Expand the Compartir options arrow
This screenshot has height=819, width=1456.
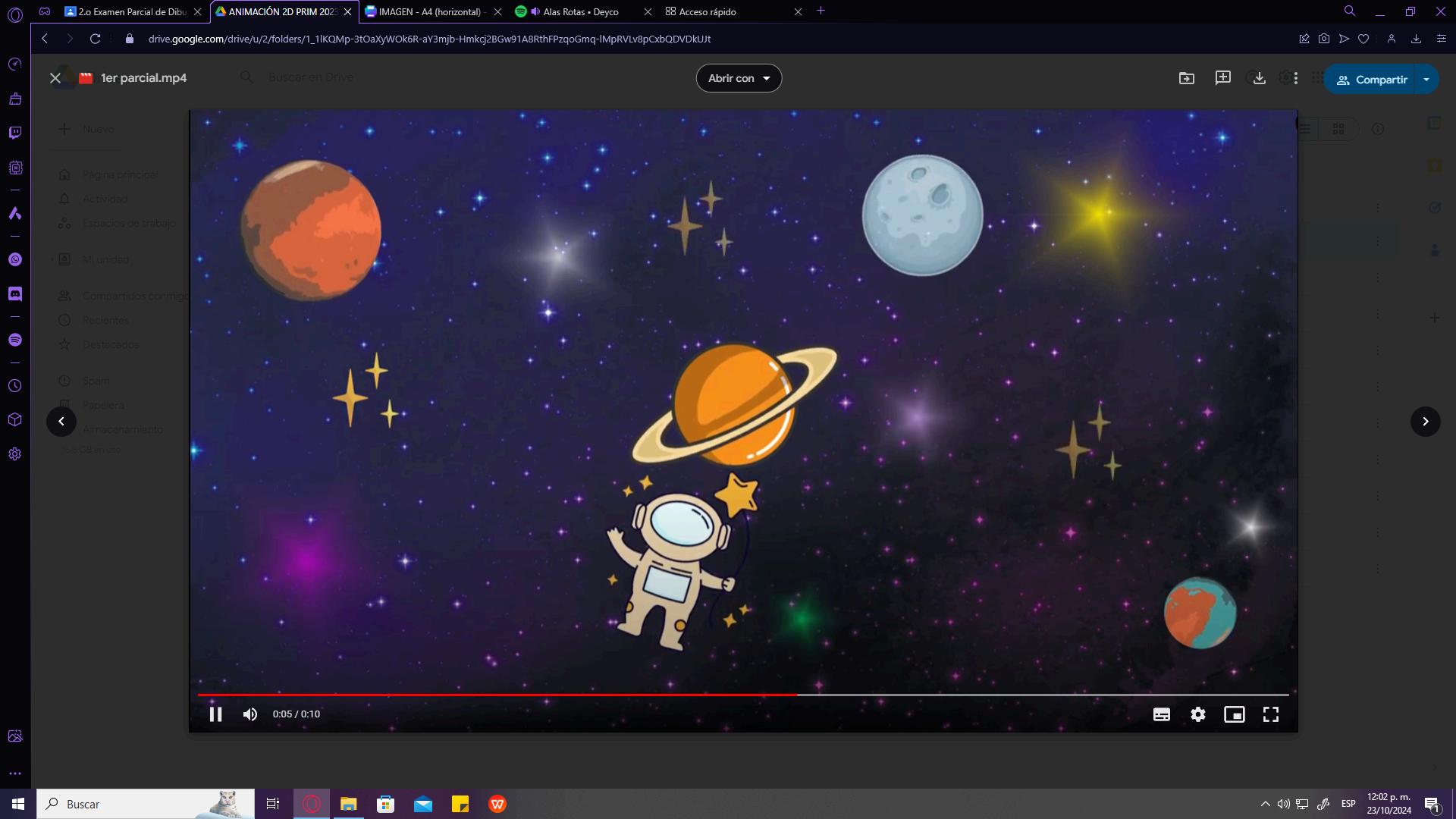click(x=1426, y=80)
